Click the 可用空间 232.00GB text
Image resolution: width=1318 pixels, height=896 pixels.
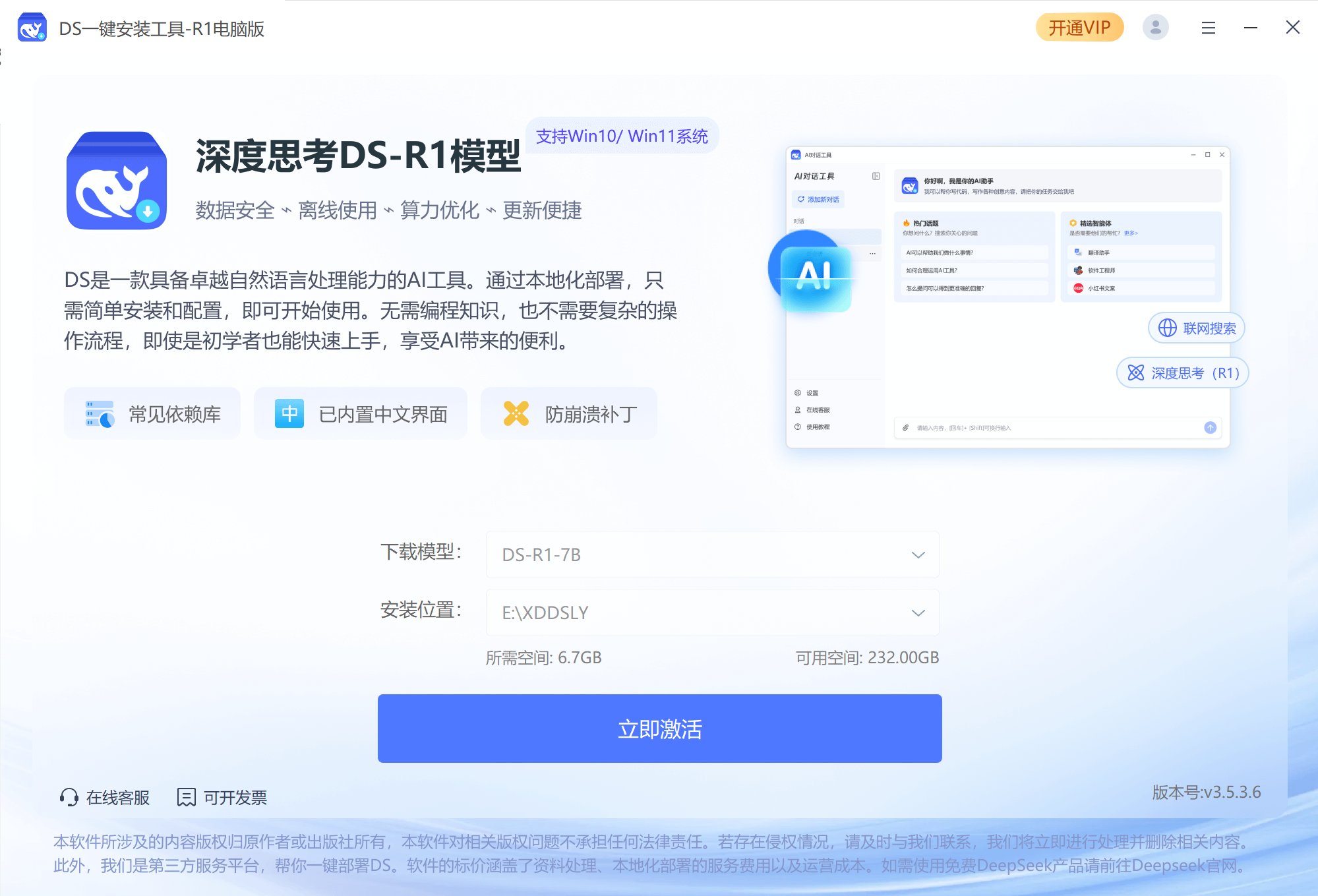867,657
